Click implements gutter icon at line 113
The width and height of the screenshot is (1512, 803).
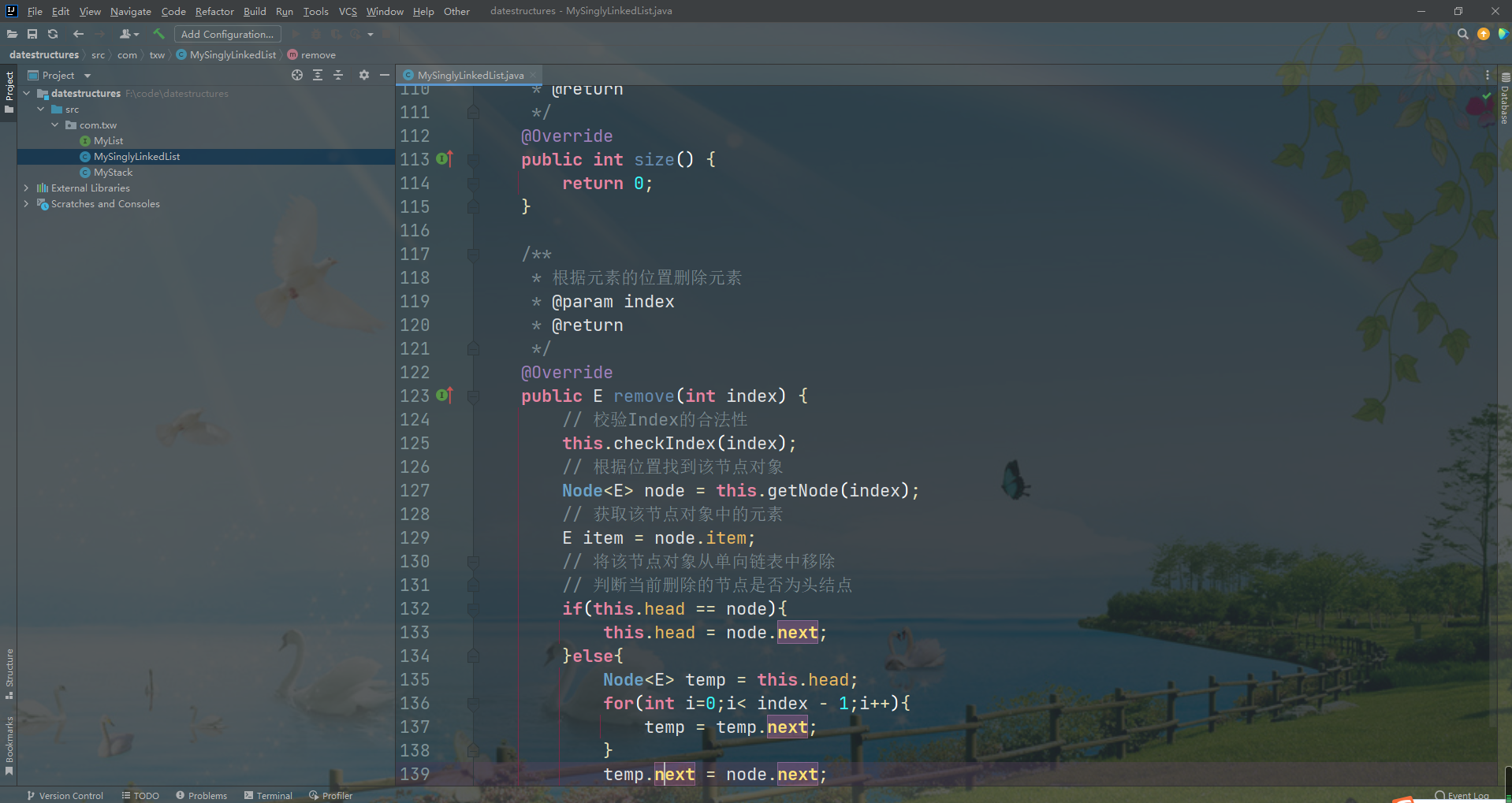click(x=445, y=159)
